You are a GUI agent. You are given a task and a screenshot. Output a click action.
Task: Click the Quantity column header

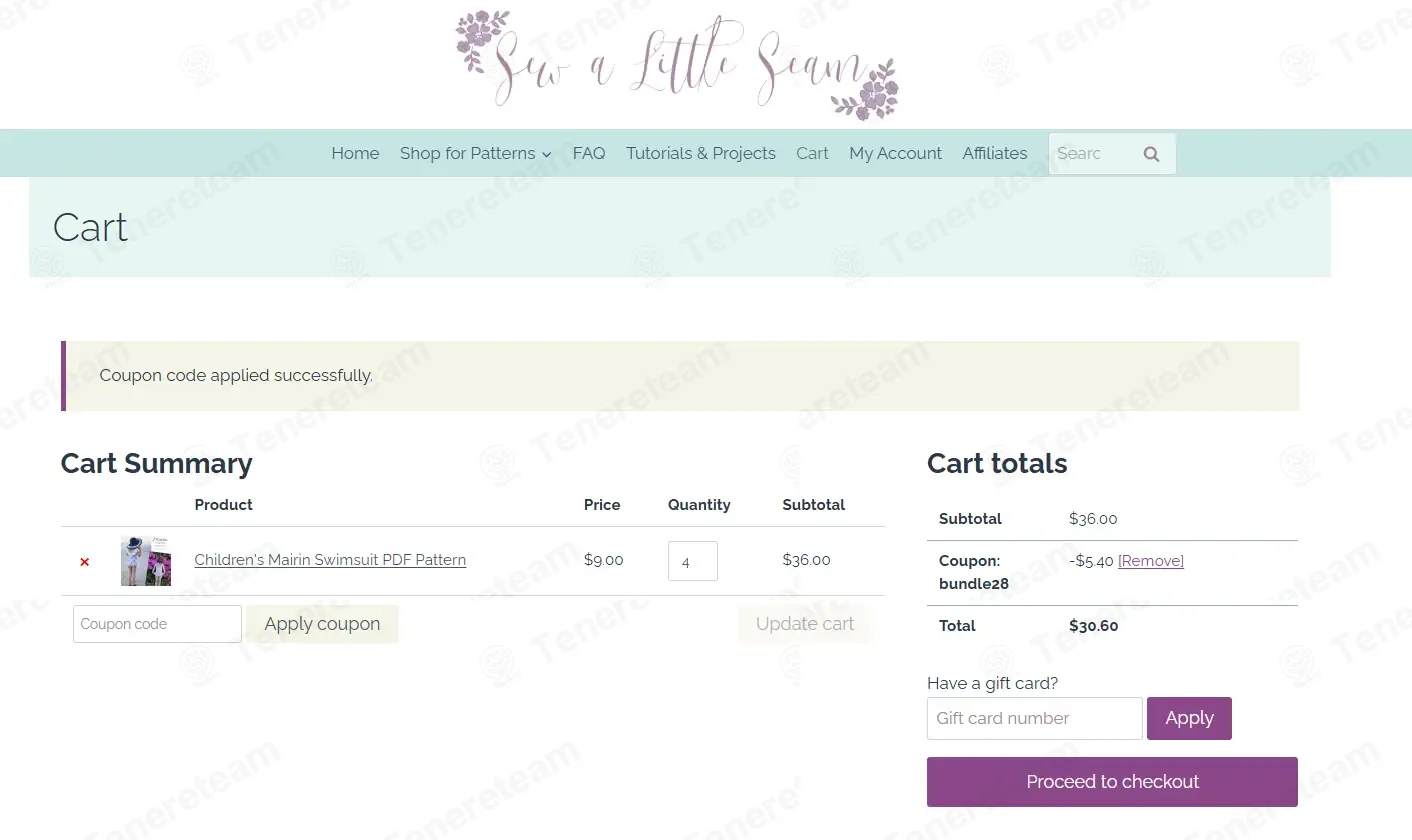point(699,505)
